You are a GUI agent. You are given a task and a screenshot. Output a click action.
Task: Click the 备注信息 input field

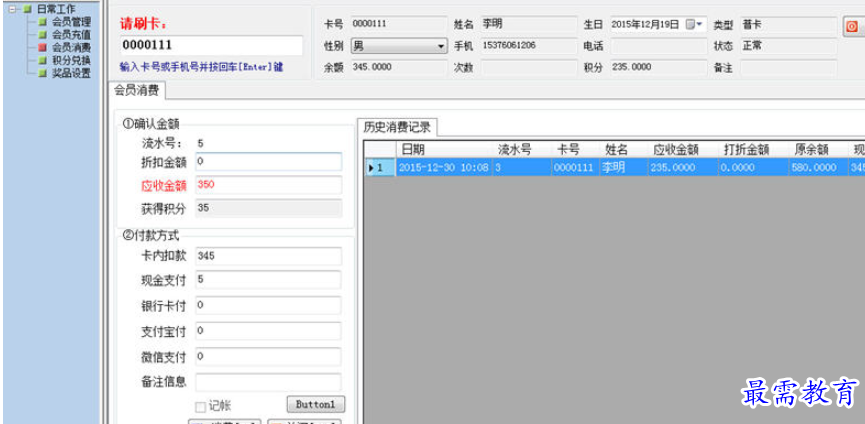pyautogui.click(x=268, y=382)
